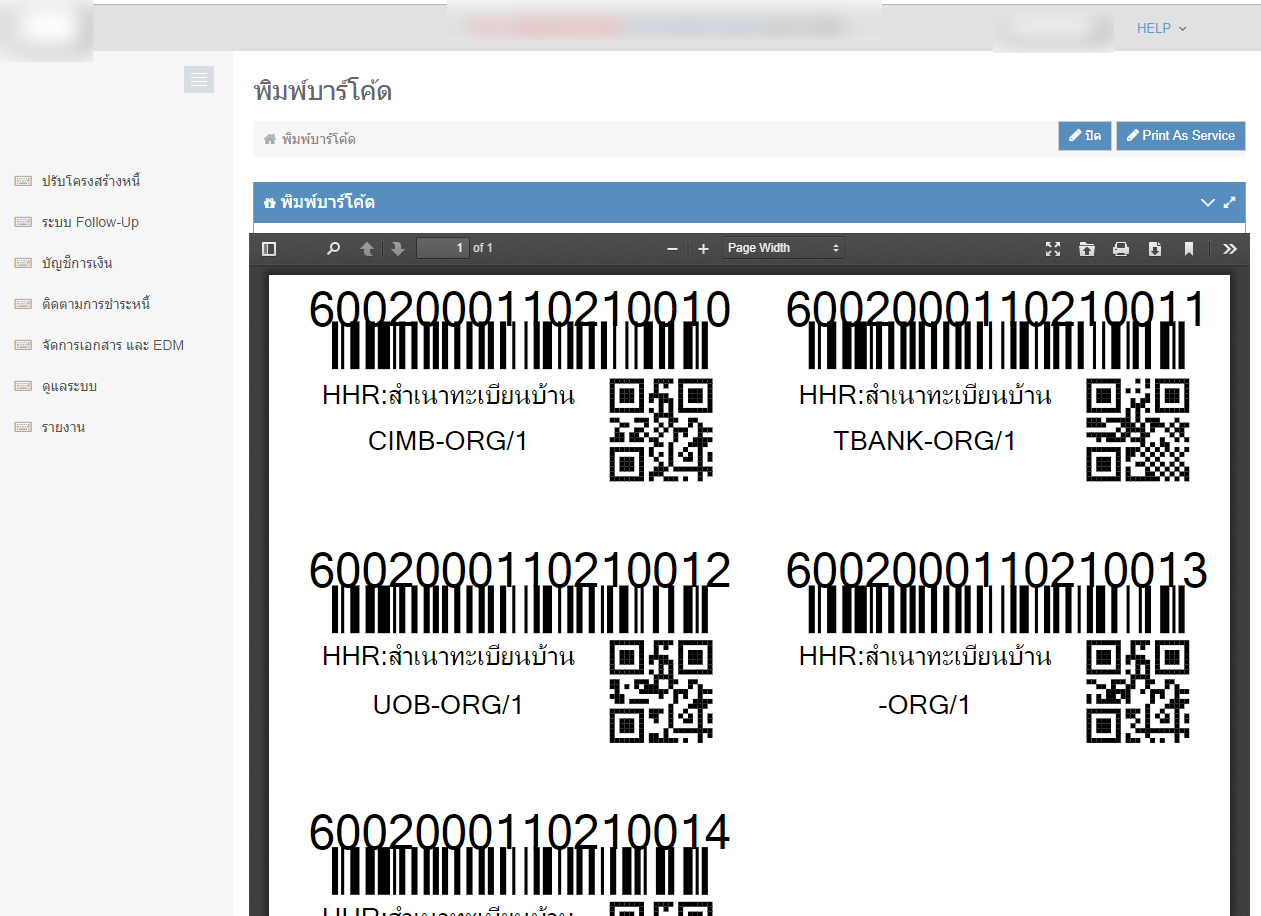Image resolution: width=1261 pixels, height=916 pixels.
Task: Click keyboard icon beside บัญชีการเงิน
Action: 23,263
